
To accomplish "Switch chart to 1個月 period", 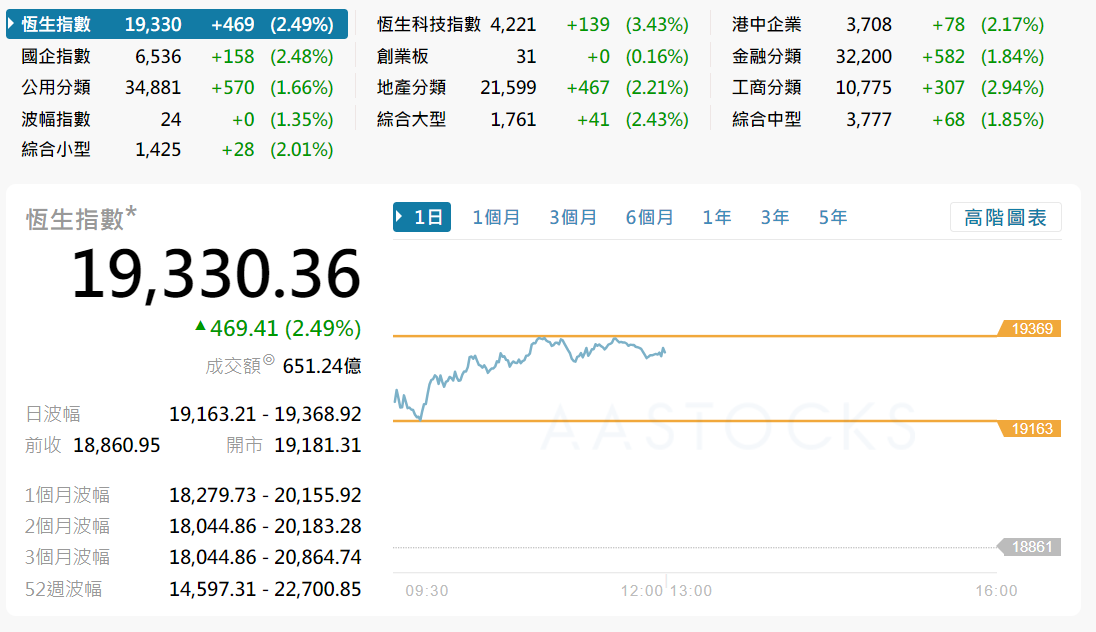I will [496, 217].
